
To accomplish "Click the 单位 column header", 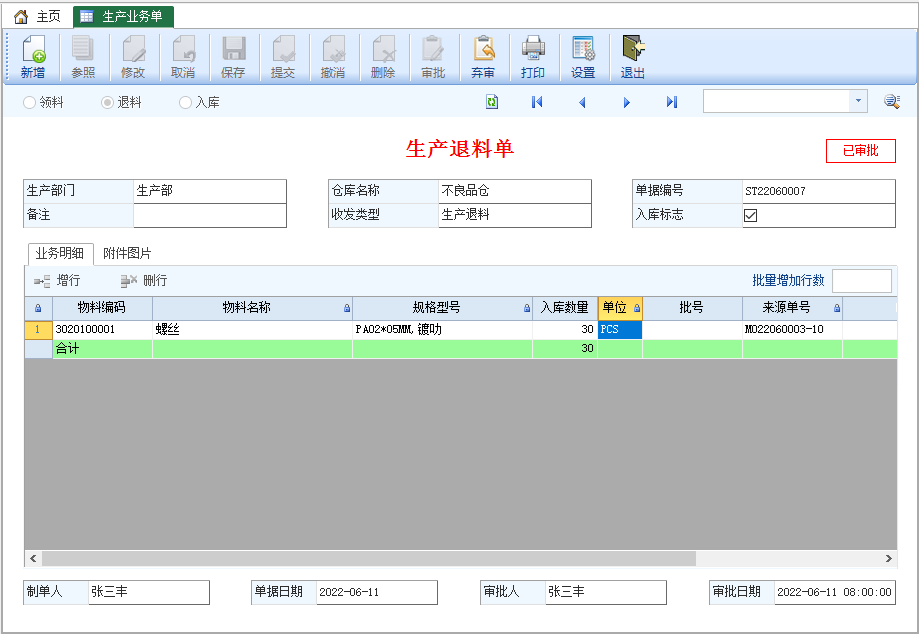I will [620, 308].
